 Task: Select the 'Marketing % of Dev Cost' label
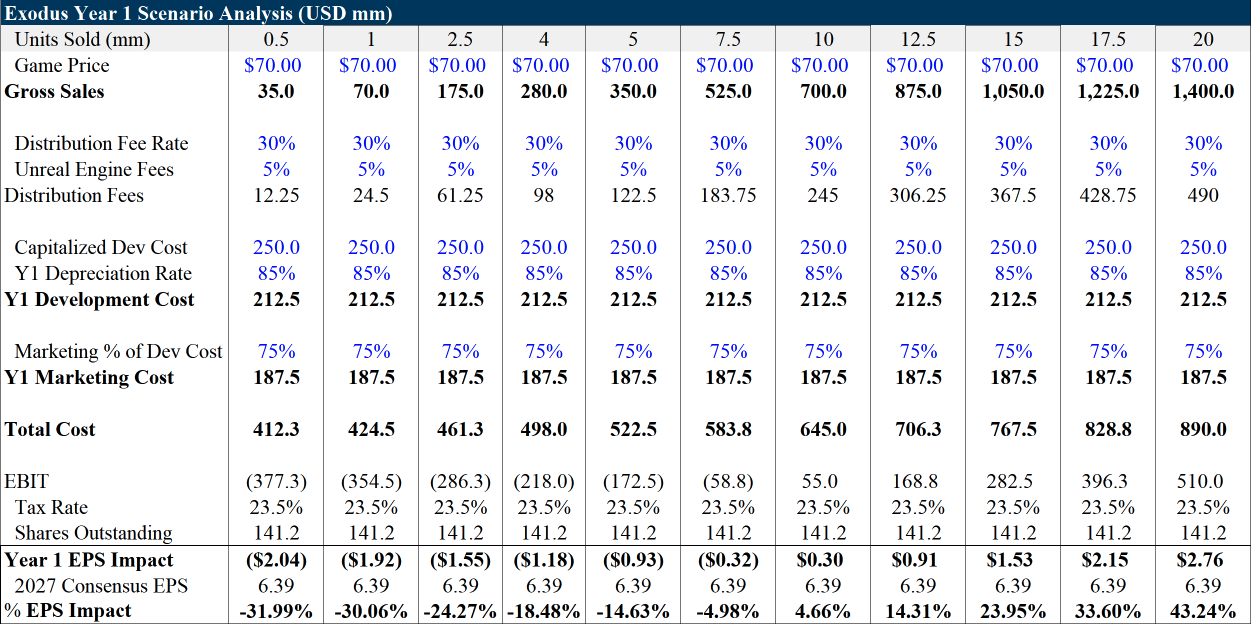[118, 351]
